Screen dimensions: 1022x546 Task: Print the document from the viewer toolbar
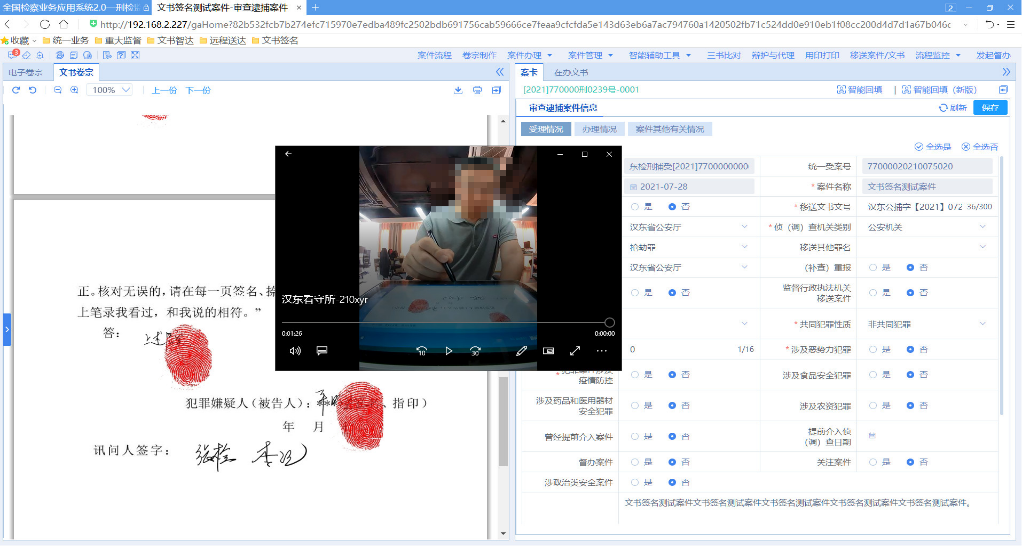pyautogui.click(x=478, y=90)
